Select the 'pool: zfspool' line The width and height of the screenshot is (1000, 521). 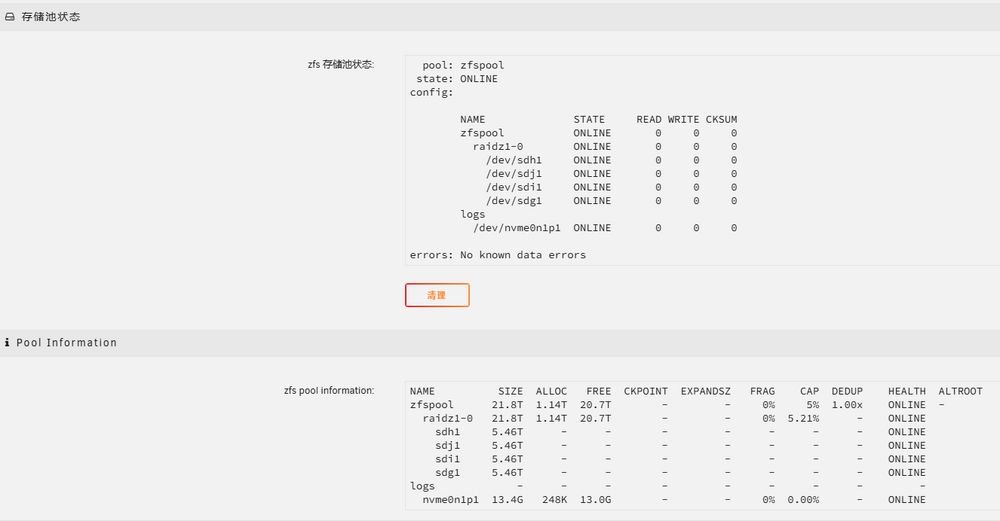pos(463,65)
